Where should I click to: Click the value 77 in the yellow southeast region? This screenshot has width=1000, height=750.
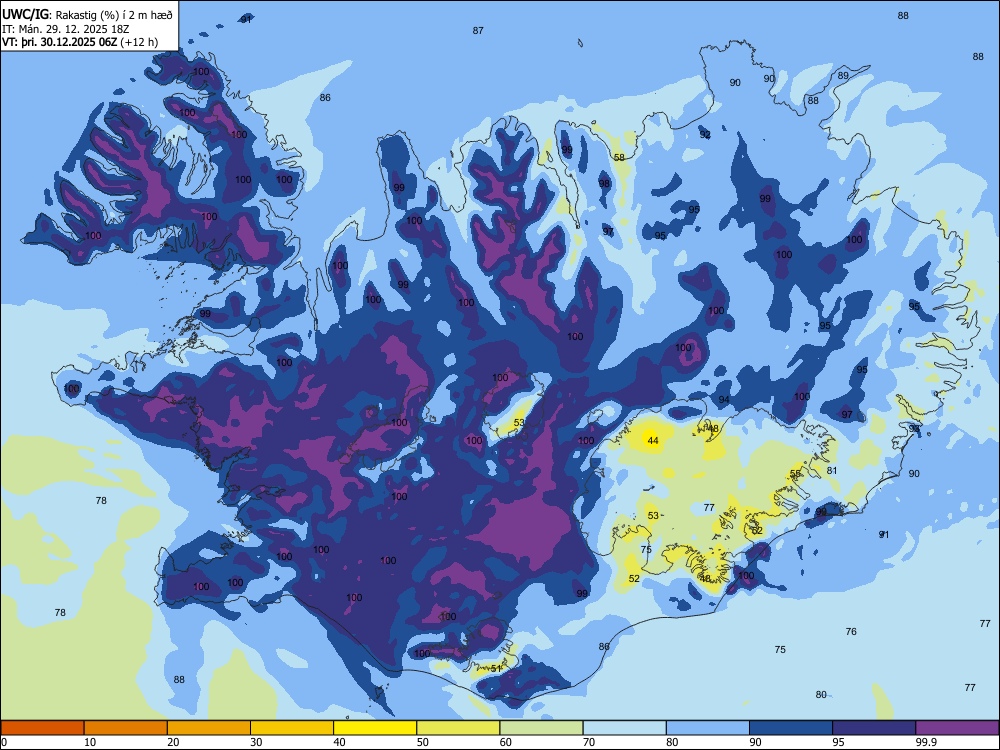coord(709,508)
